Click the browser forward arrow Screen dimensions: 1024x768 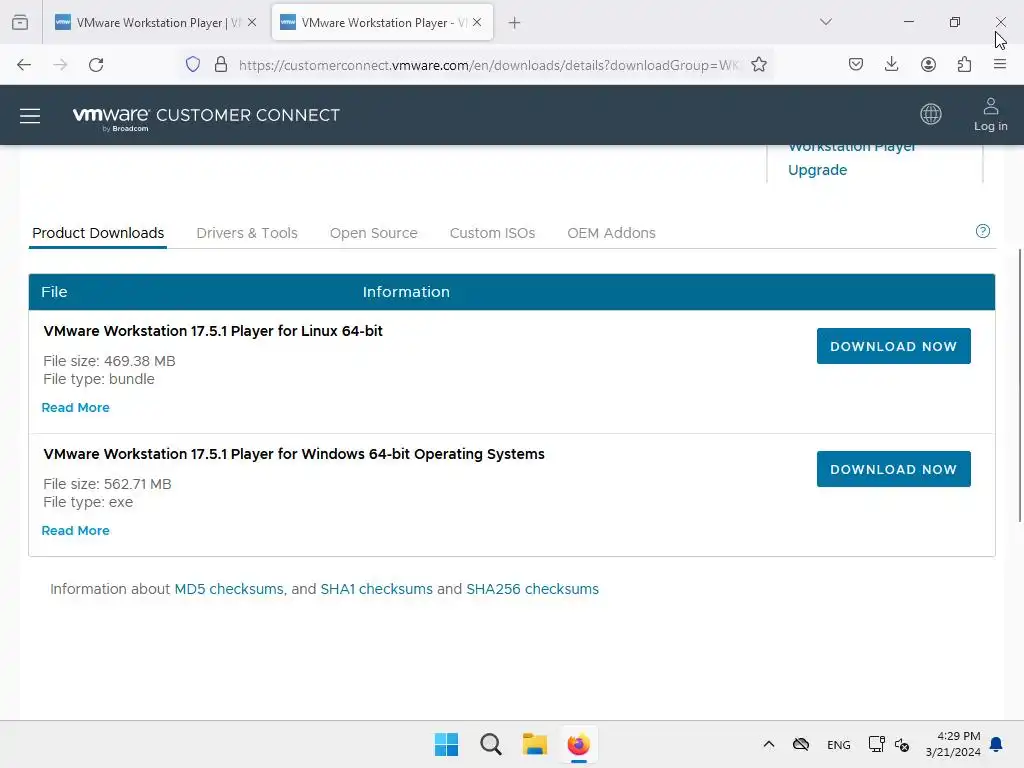click(x=60, y=65)
